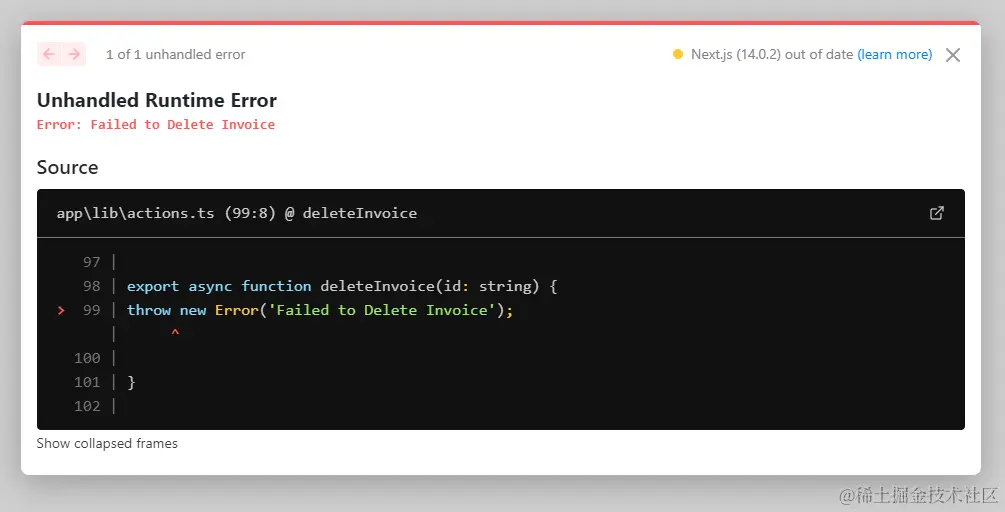
Task: Click the previous error arrow button
Action: tap(49, 54)
